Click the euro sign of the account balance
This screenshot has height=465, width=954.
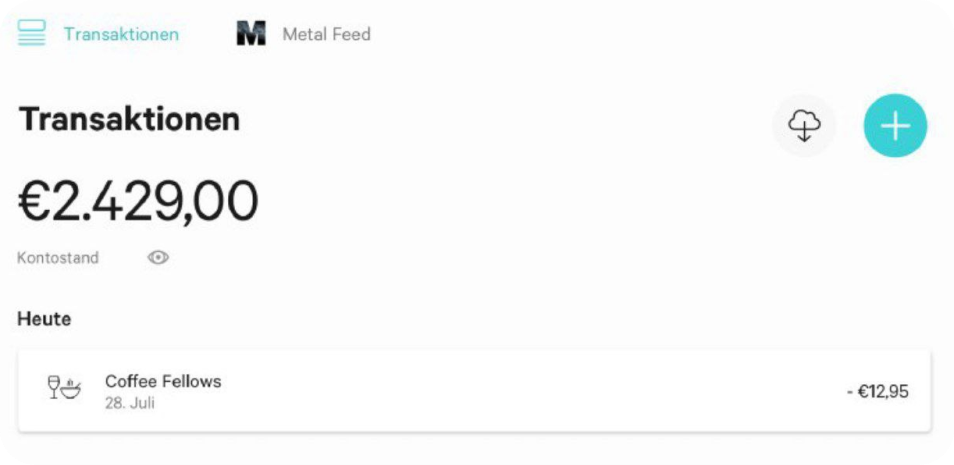click(35, 202)
